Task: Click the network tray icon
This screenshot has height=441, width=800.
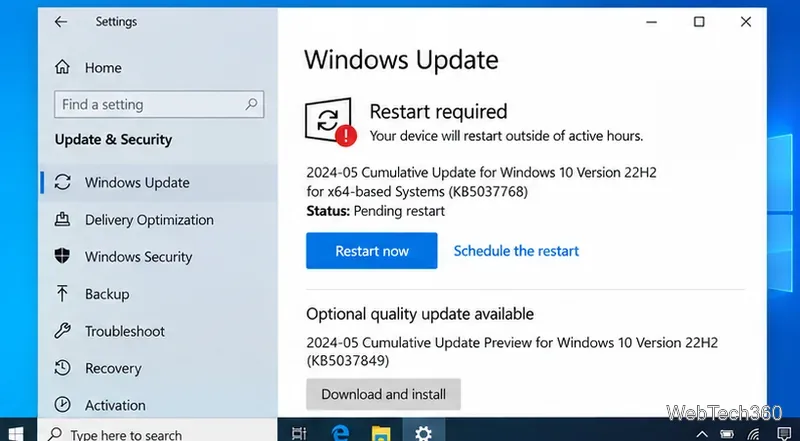Action: pos(753,435)
